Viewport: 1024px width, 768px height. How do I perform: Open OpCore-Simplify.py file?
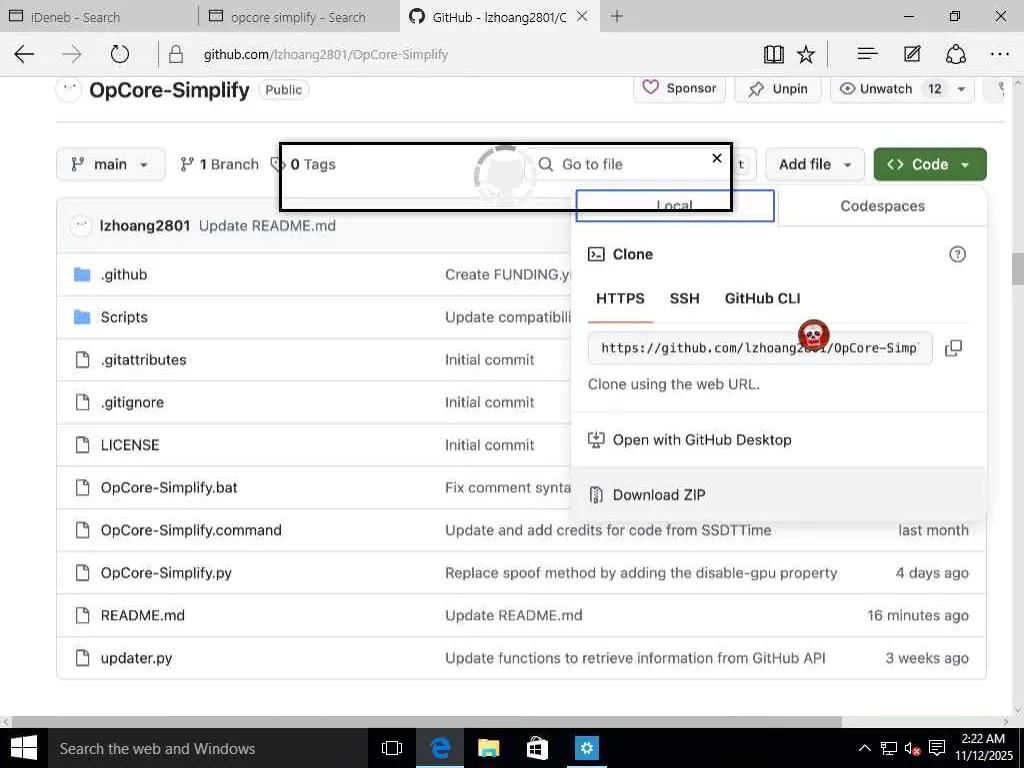pos(166,573)
